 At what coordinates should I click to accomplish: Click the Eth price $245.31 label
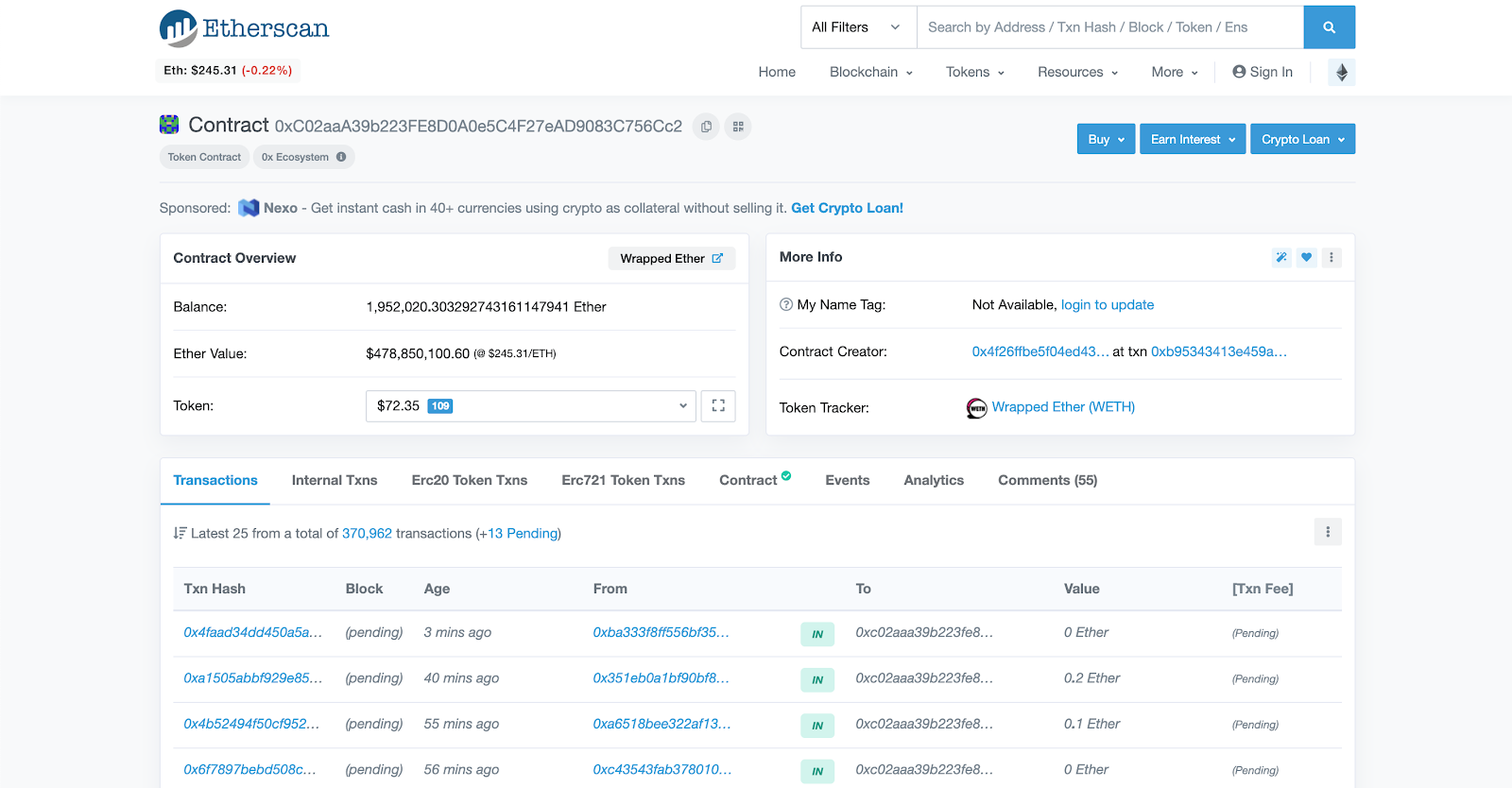tap(228, 70)
